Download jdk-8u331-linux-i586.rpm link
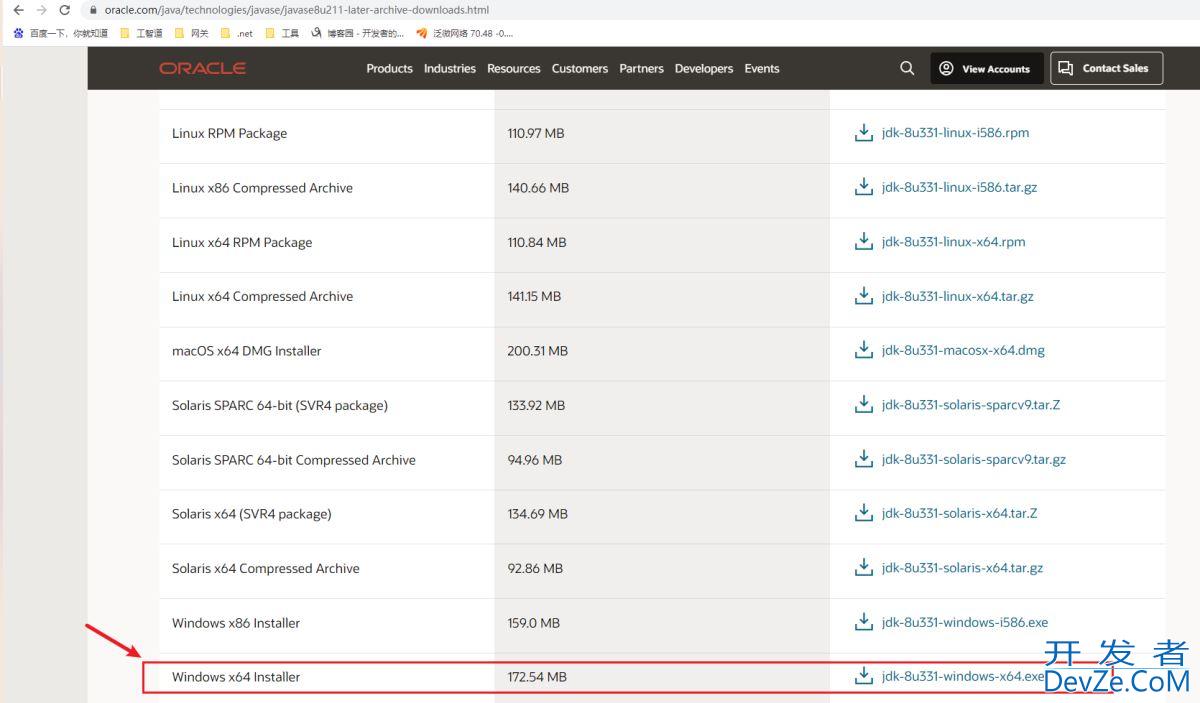The width and height of the screenshot is (1200, 703). pyautogui.click(x=955, y=133)
